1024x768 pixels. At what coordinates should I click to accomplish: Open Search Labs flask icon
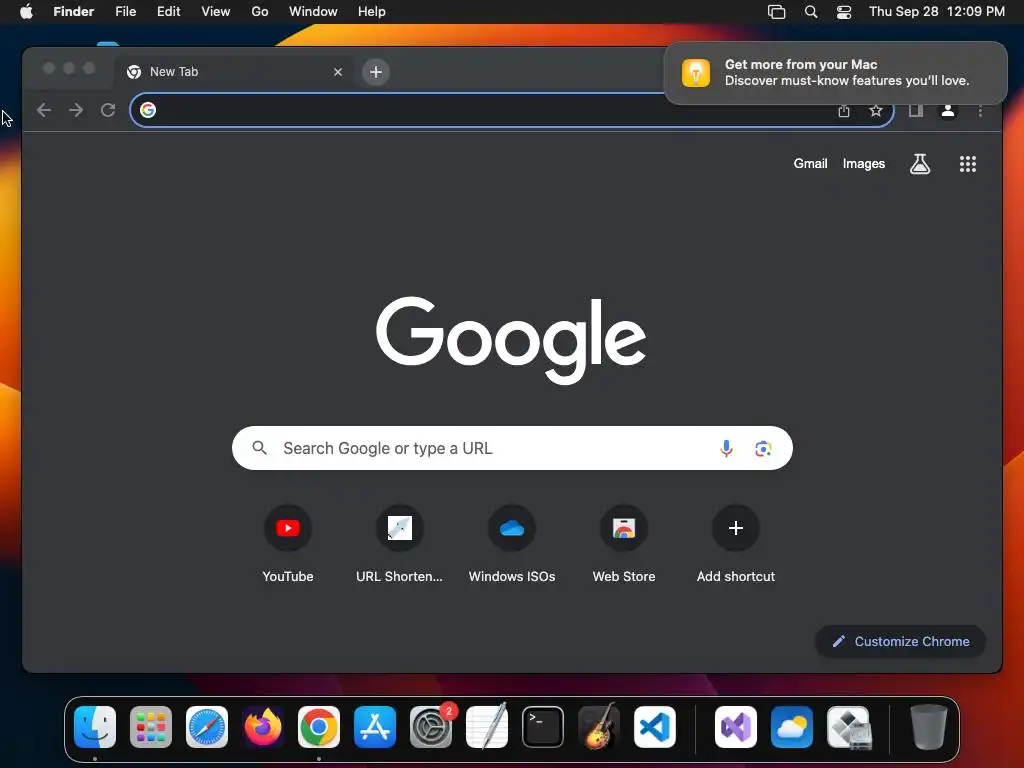pyautogui.click(x=920, y=164)
